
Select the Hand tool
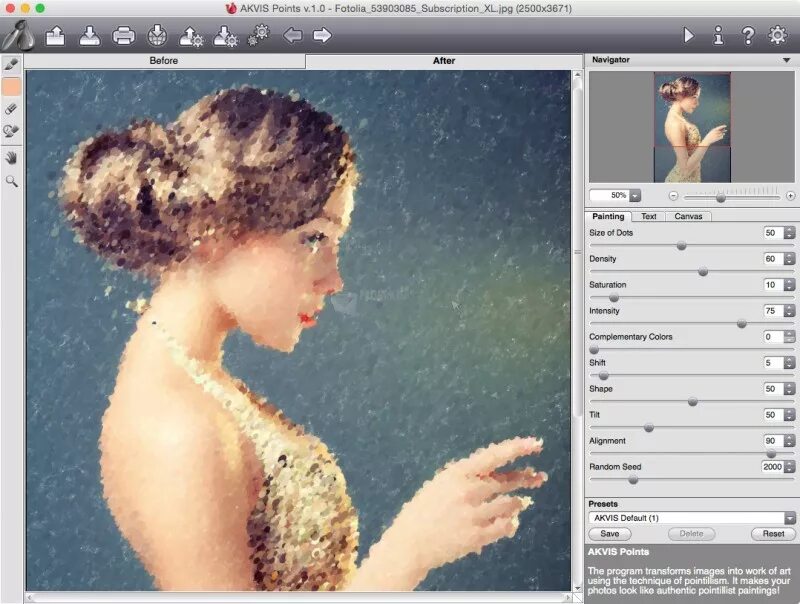[11, 158]
